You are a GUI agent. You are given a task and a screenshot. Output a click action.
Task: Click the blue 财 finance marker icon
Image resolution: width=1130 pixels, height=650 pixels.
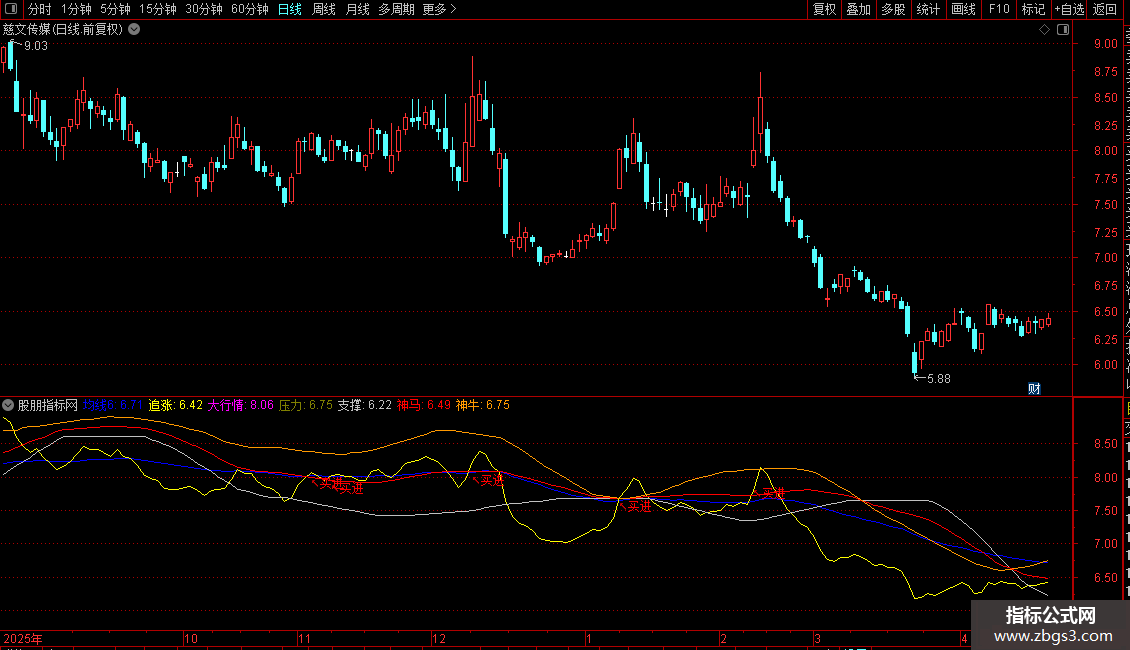coord(1034,389)
